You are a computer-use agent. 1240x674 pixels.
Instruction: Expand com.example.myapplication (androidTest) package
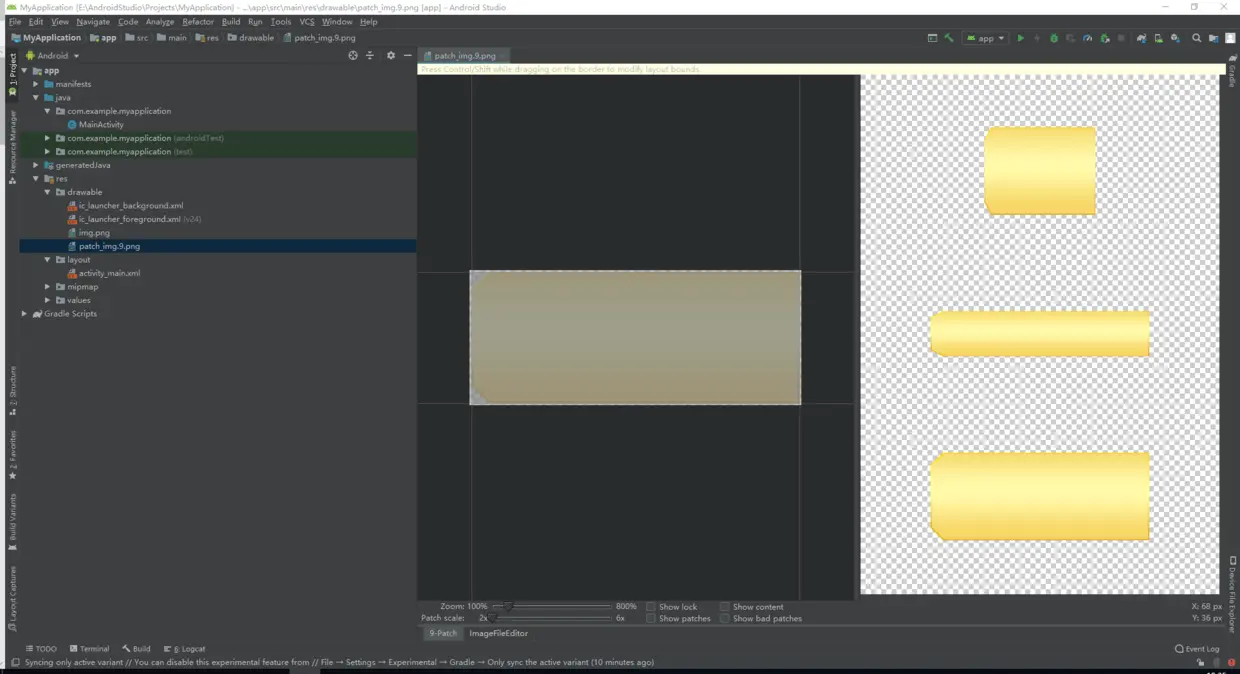point(47,138)
